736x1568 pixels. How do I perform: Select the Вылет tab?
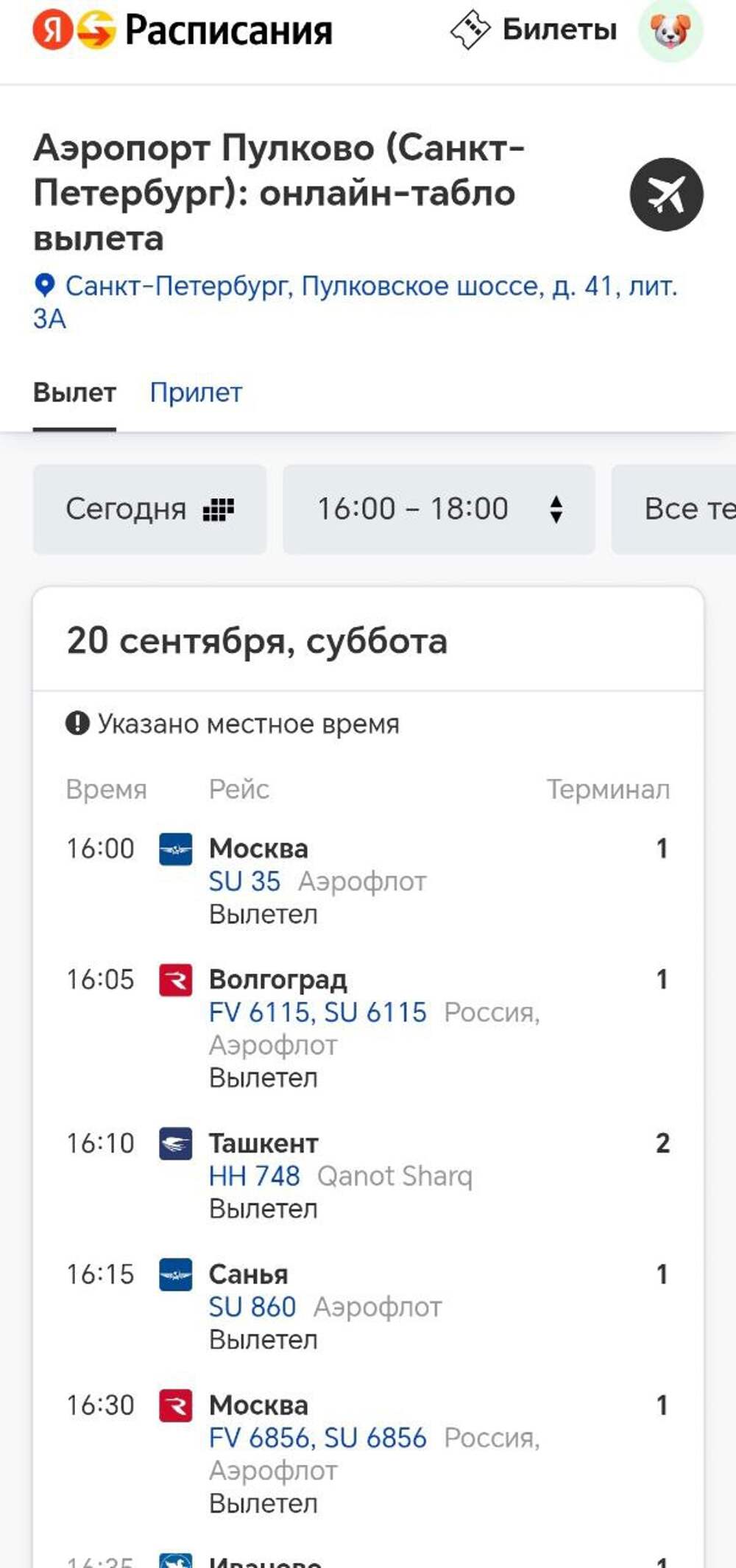coord(74,393)
